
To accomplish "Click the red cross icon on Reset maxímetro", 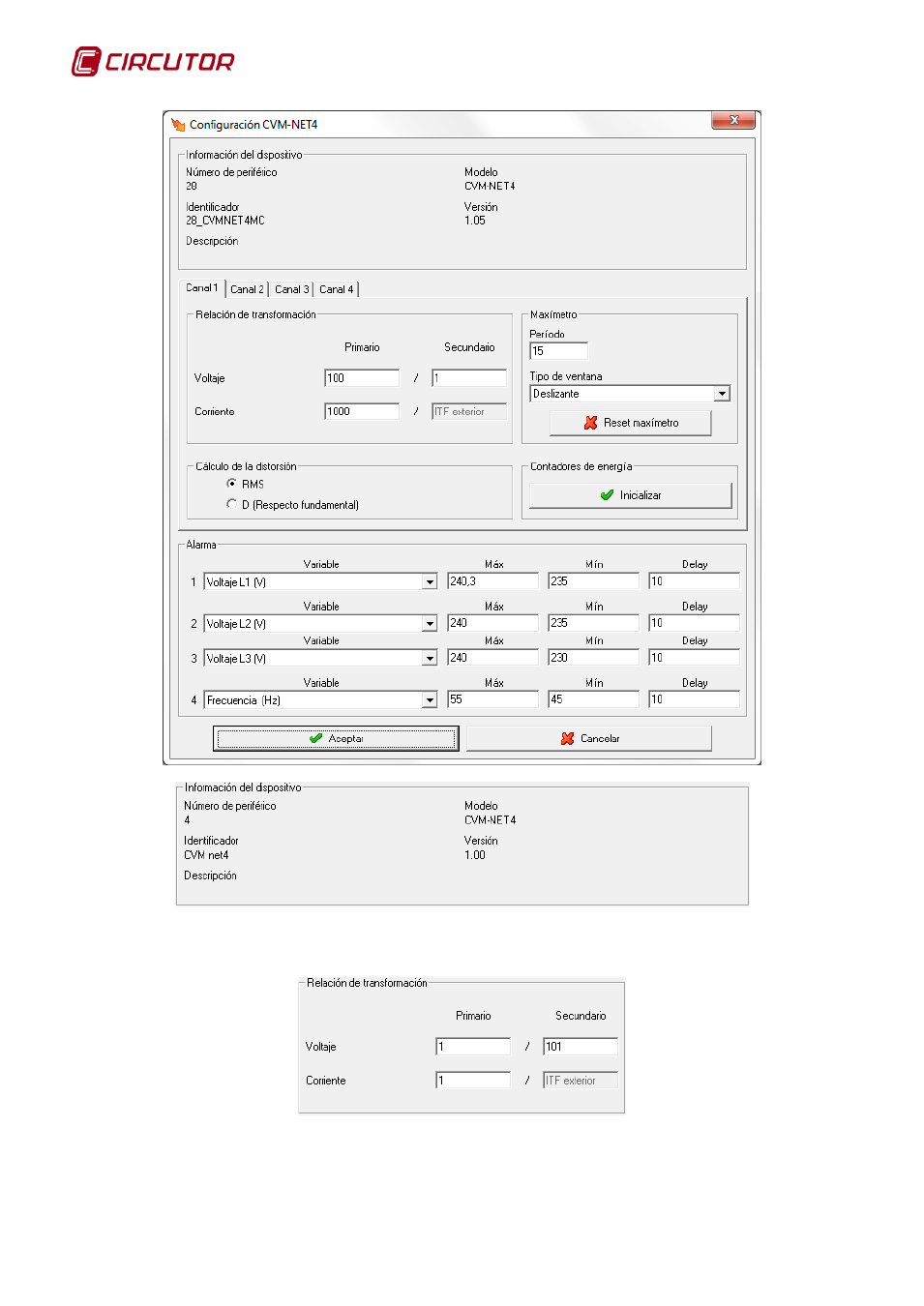I will 591,423.
